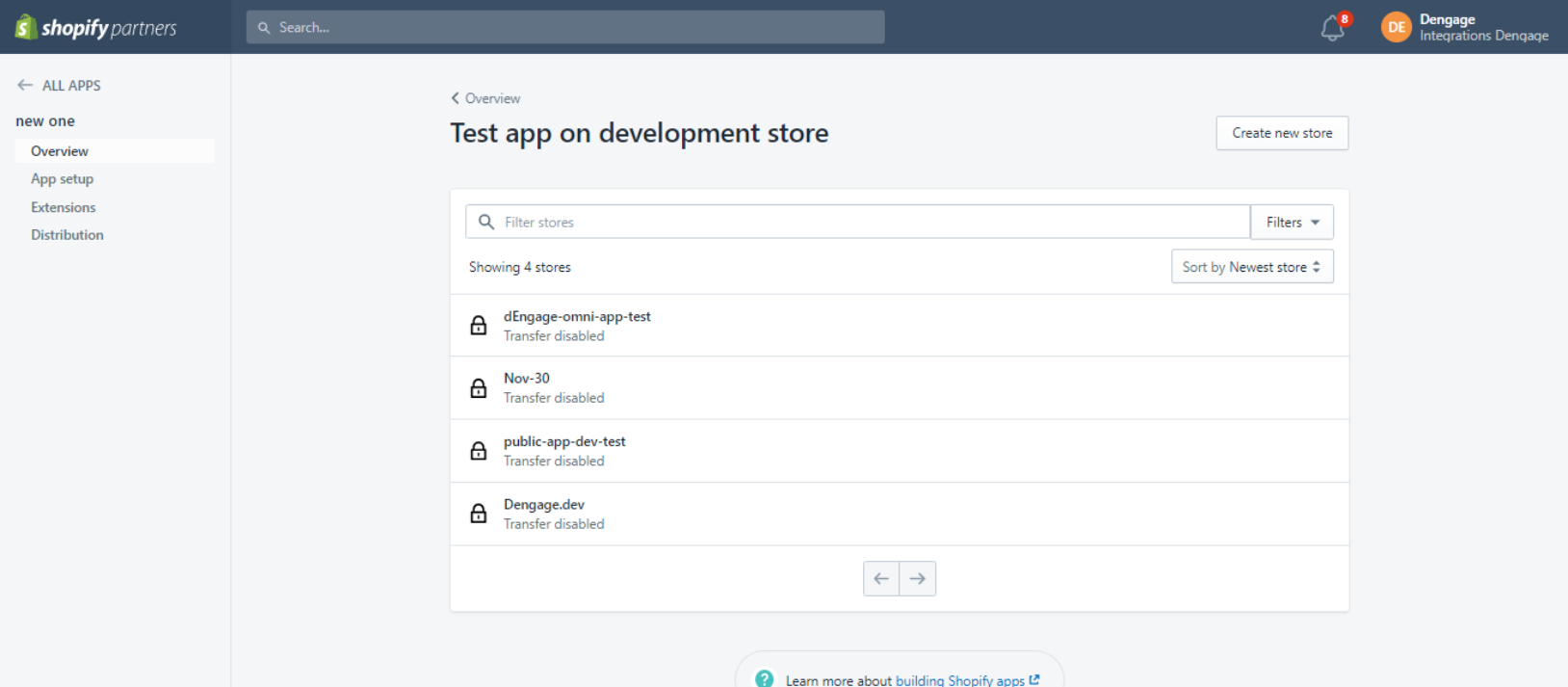The width and height of the screenshot is (1568, 687).
Task: Open the Dengage account menu
Action: point(1483,27)
